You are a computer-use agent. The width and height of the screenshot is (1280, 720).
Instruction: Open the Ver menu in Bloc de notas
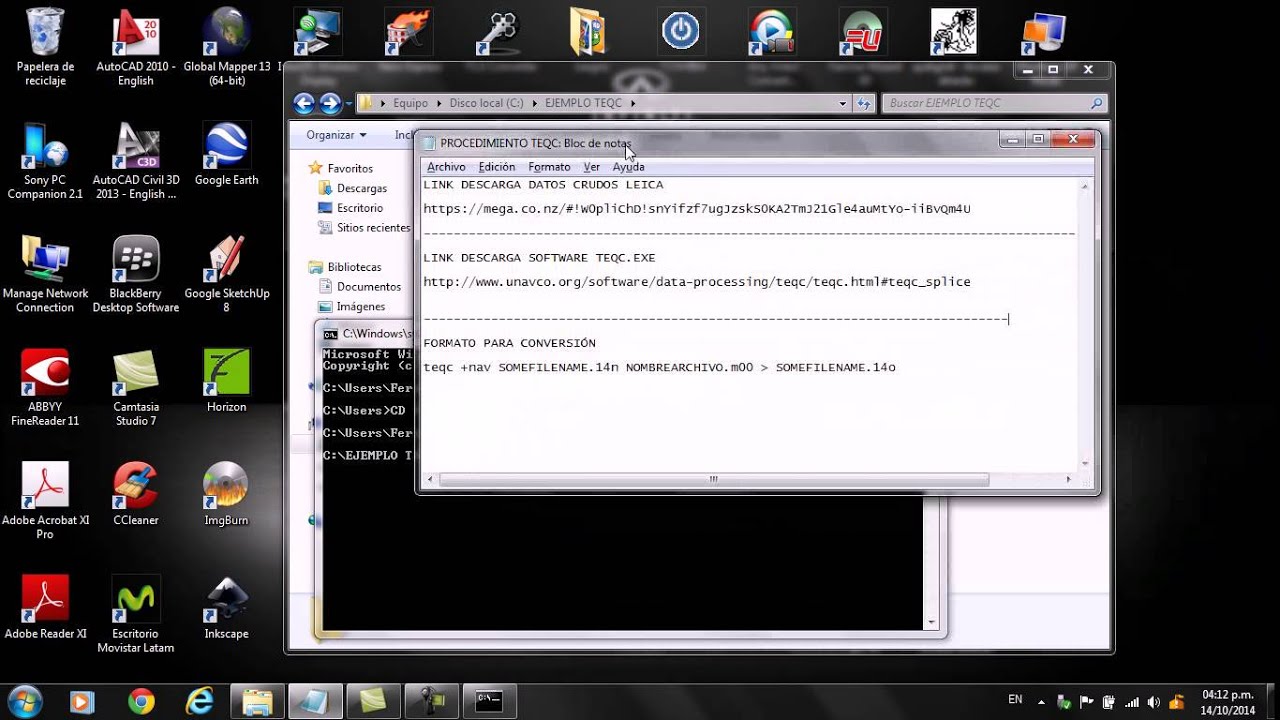coord(592,167)
